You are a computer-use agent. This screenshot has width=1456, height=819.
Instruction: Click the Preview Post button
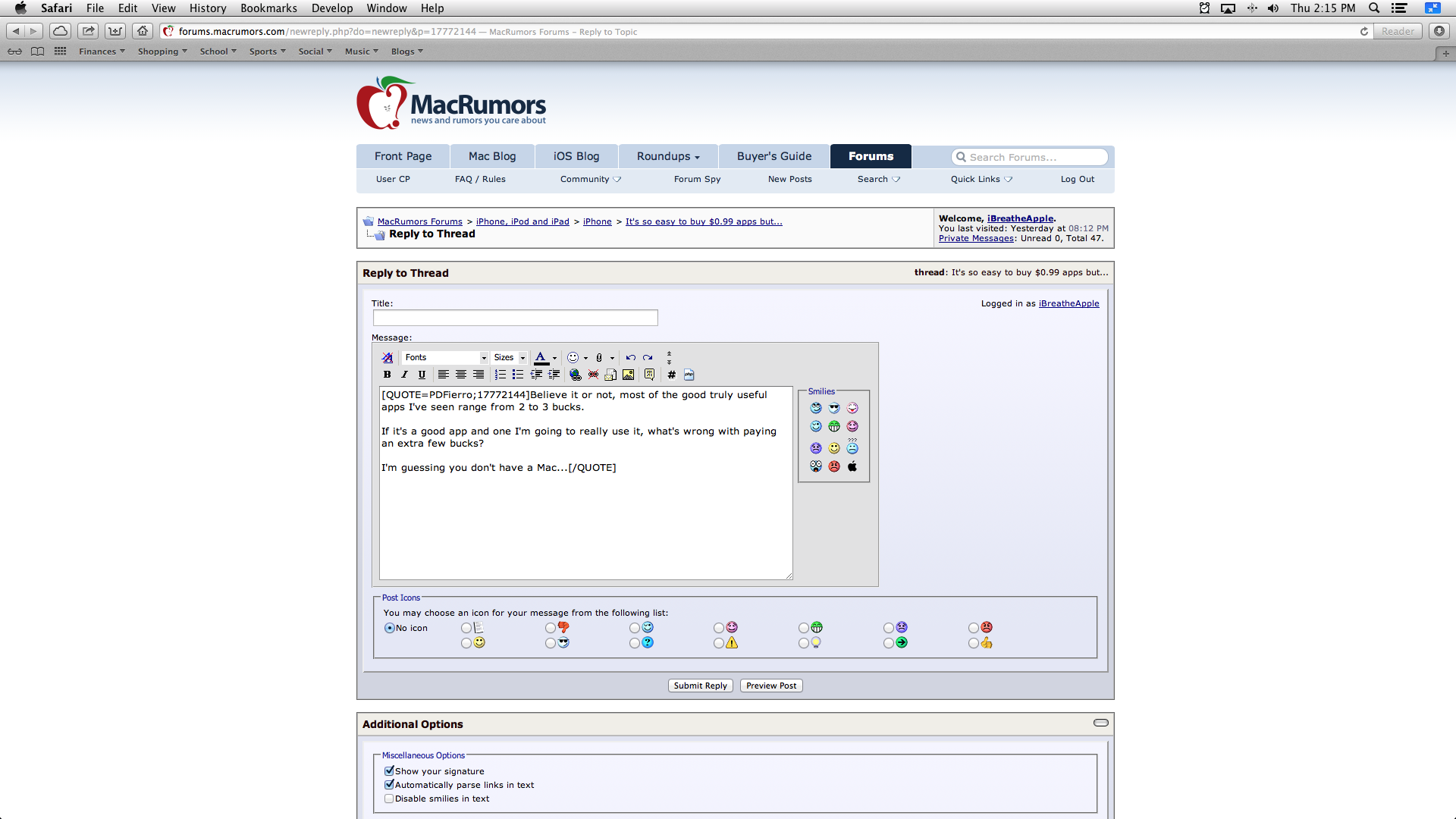(x=771, y=686)
